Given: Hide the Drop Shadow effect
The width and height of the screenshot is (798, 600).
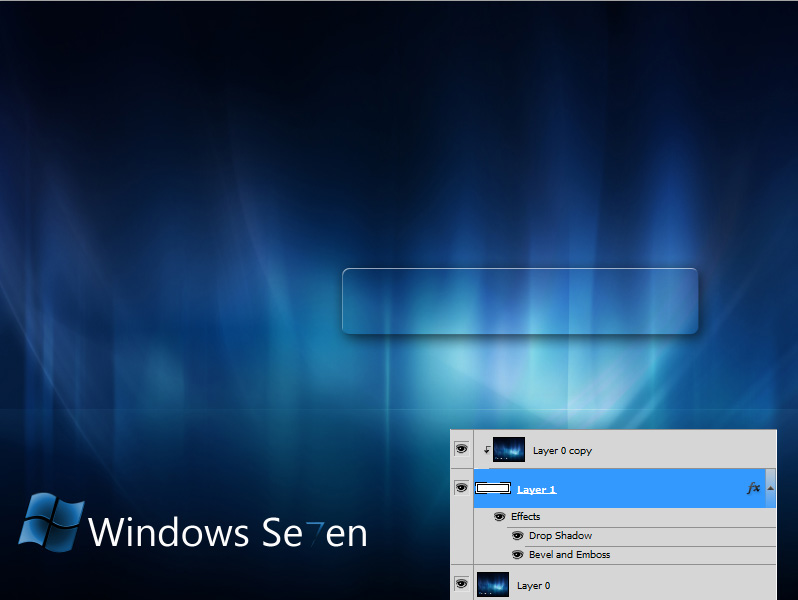Looking at the screenshot, I should (518, 535).
